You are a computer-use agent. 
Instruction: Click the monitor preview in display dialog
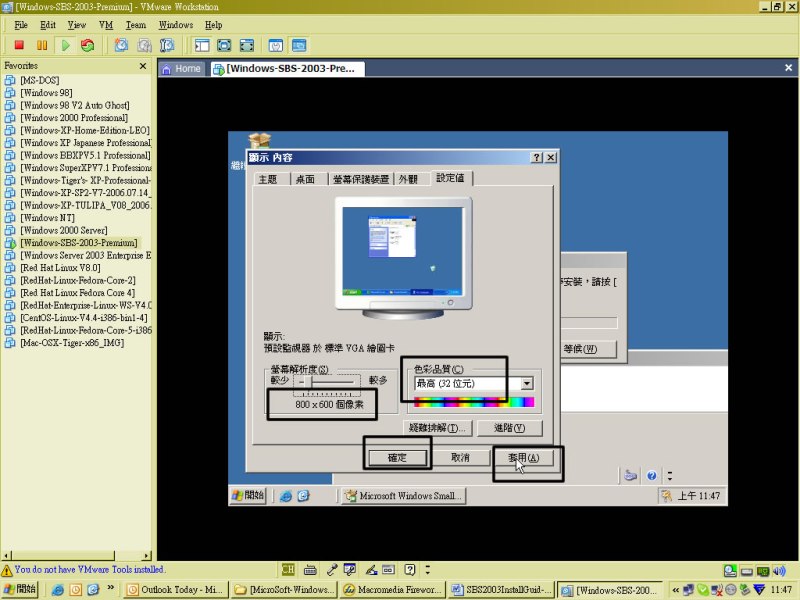(x=403, y=258)
